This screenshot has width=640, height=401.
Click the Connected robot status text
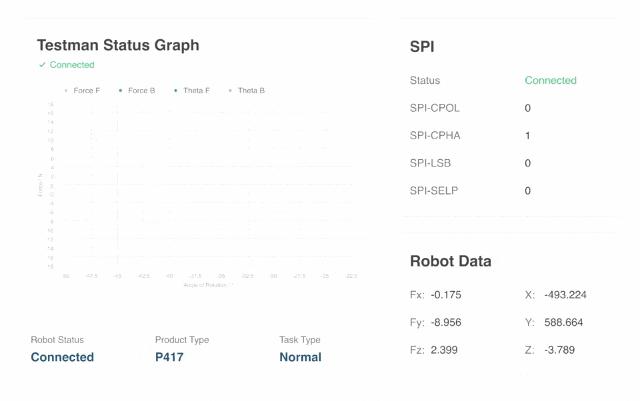pyautogui.click(x=62, y=357)
